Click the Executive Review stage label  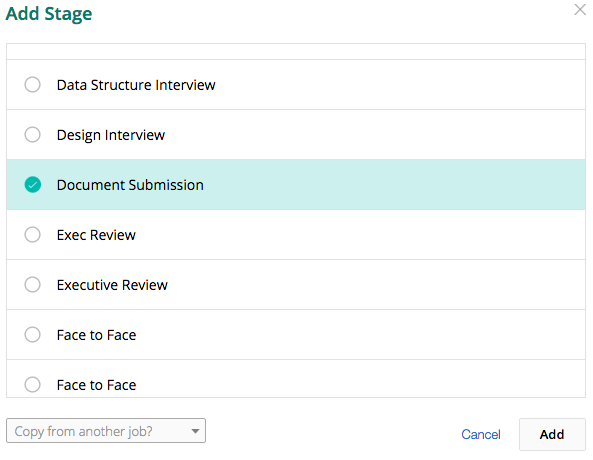tap(112, 285)
